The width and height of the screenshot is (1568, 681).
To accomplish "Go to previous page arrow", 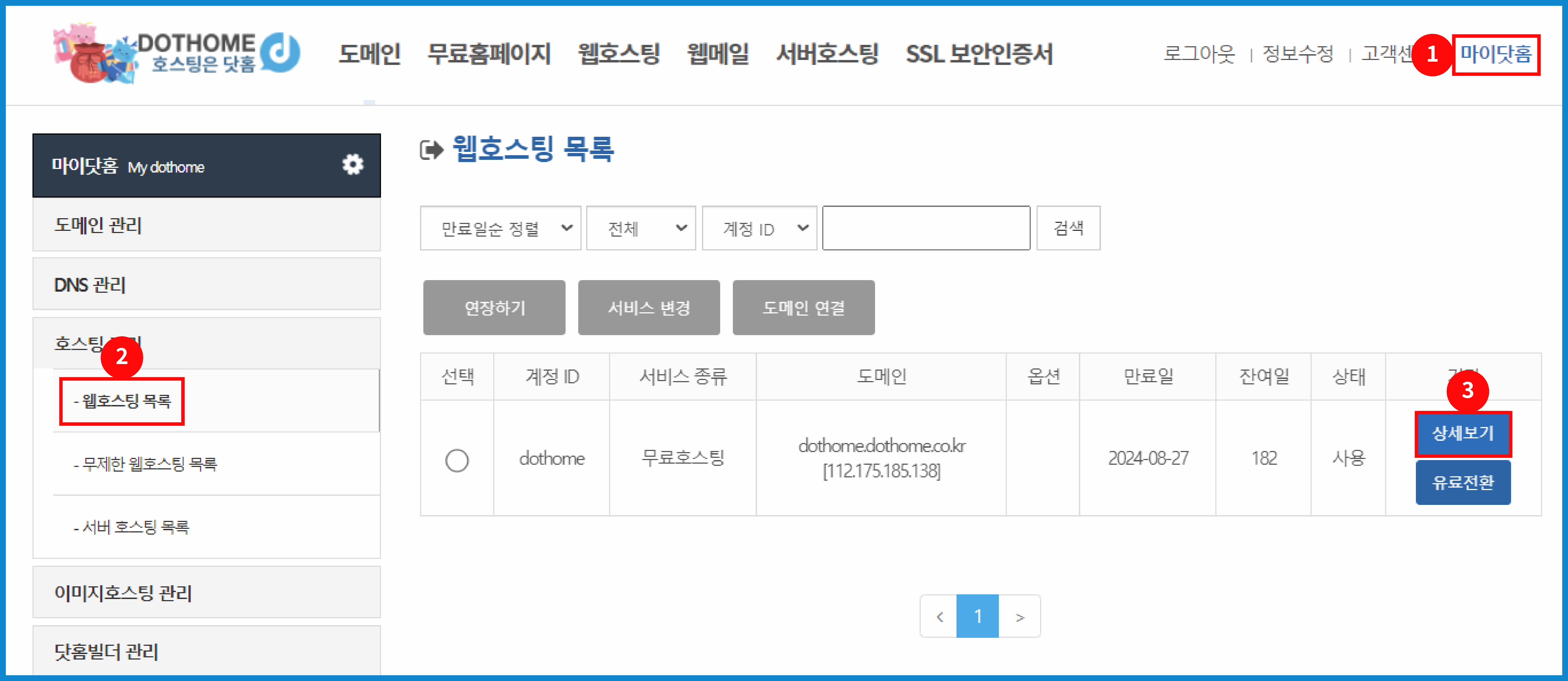I will [939, 617].
